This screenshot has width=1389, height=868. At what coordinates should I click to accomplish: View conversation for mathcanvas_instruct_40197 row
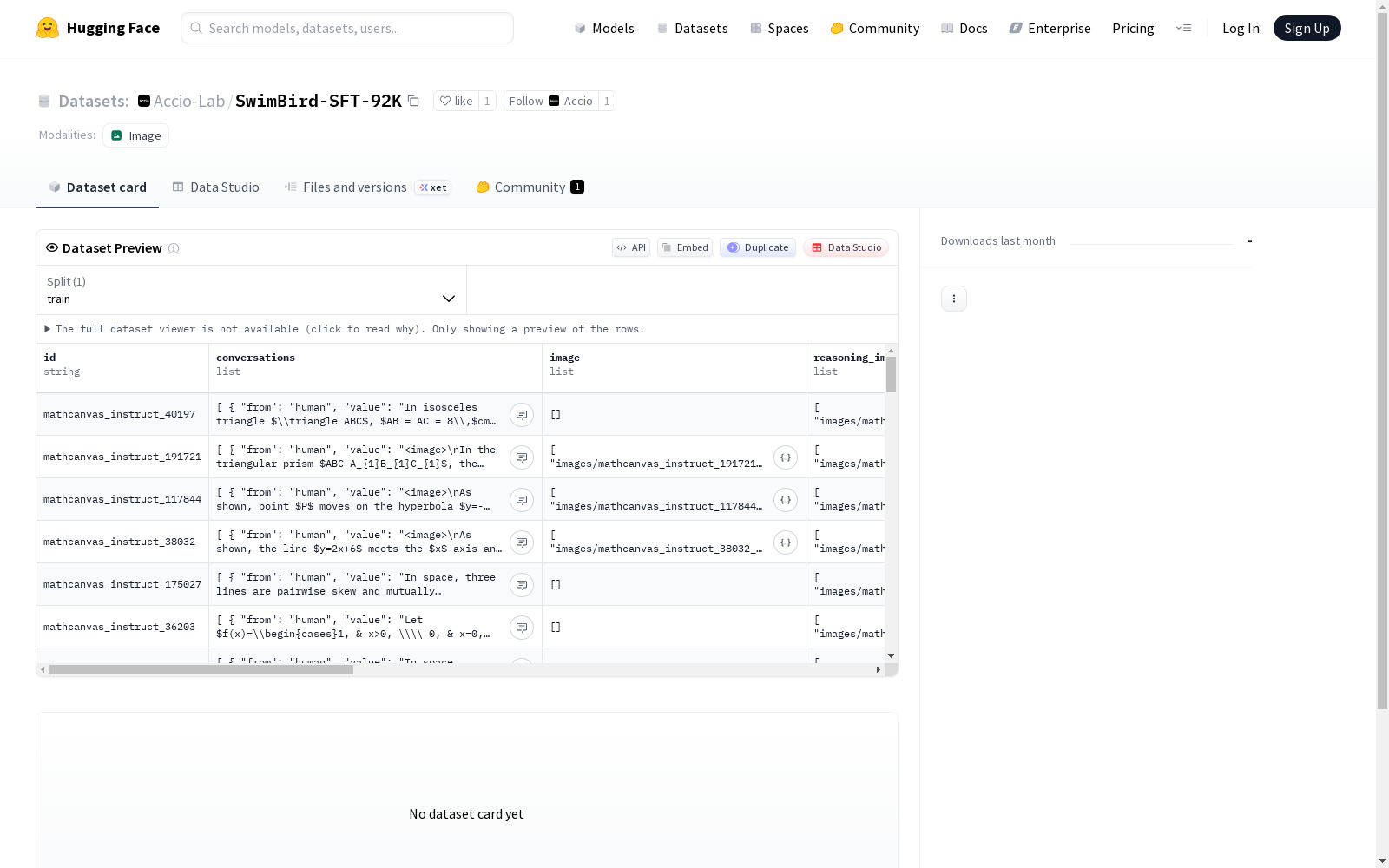pyautogui.click(x=522, y=415)
